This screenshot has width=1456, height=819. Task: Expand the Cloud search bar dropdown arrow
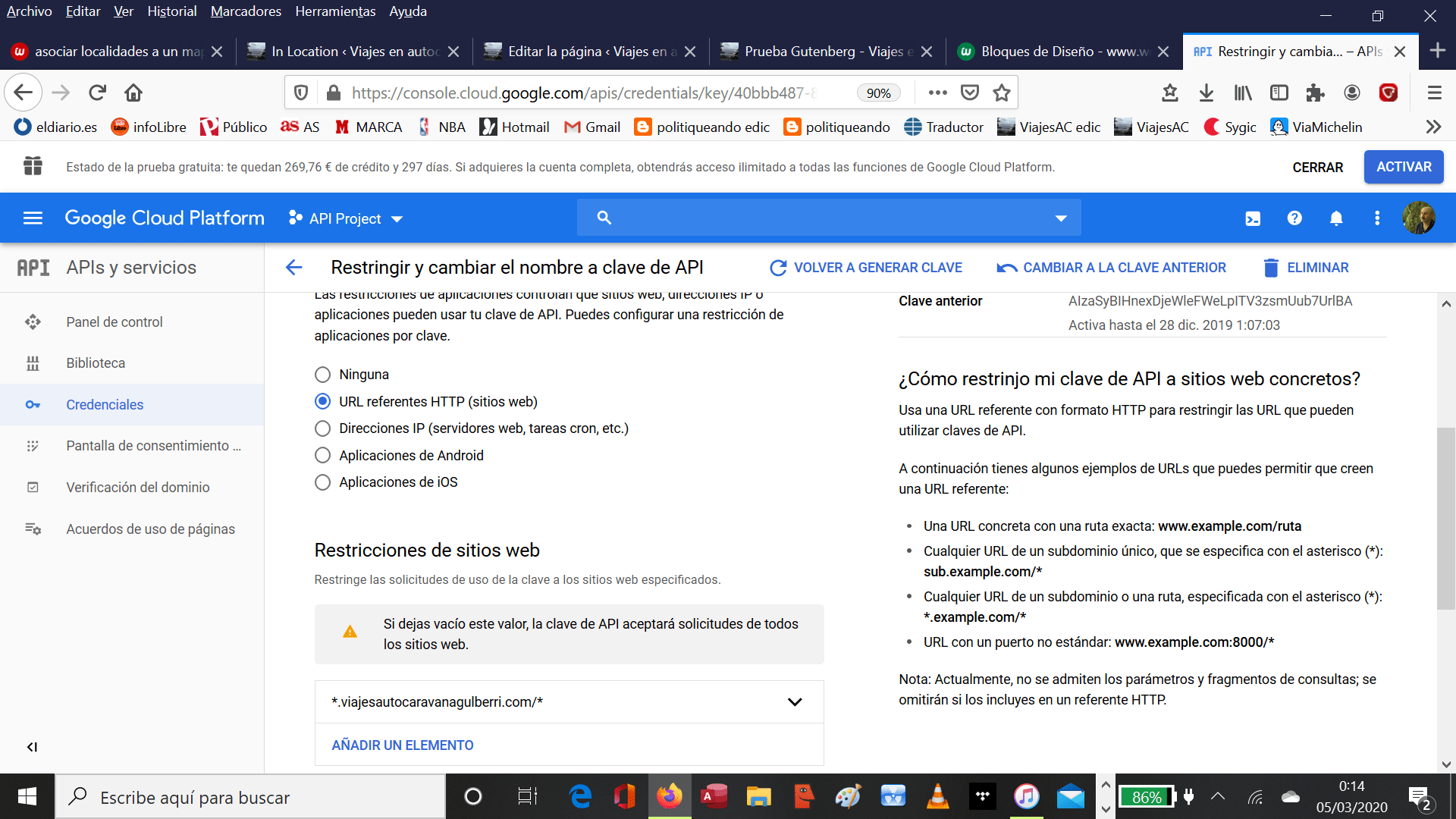click(x=1061, y=218)
